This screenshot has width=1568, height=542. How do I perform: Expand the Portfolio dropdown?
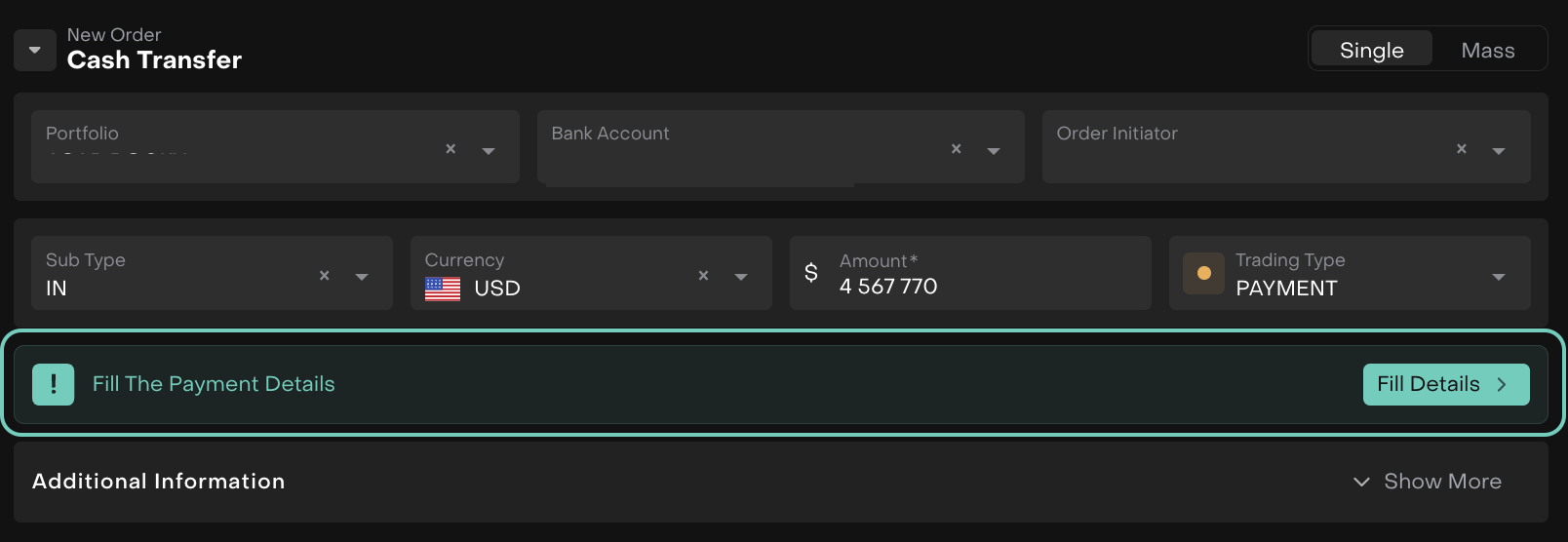pos(489,151)
